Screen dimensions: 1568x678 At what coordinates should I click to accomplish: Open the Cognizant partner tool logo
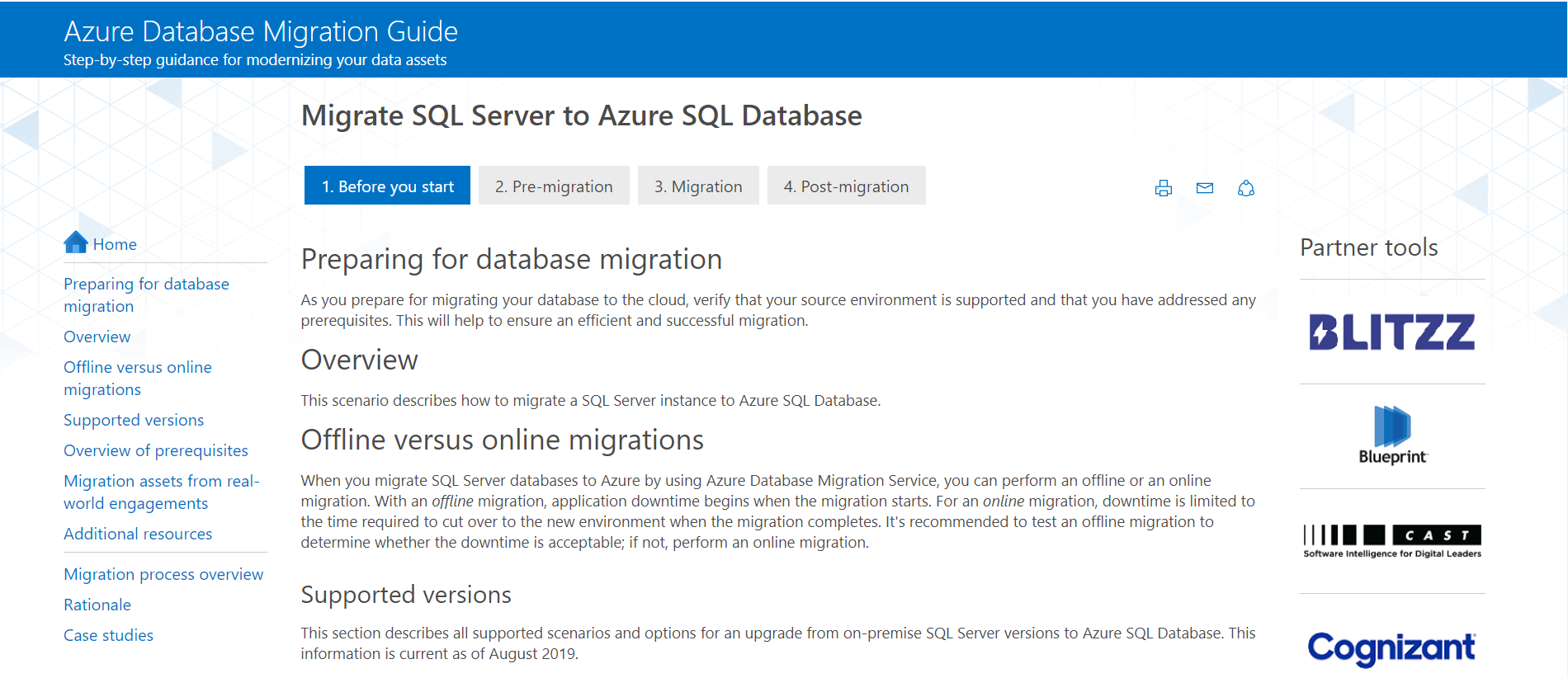[1391, 647]
